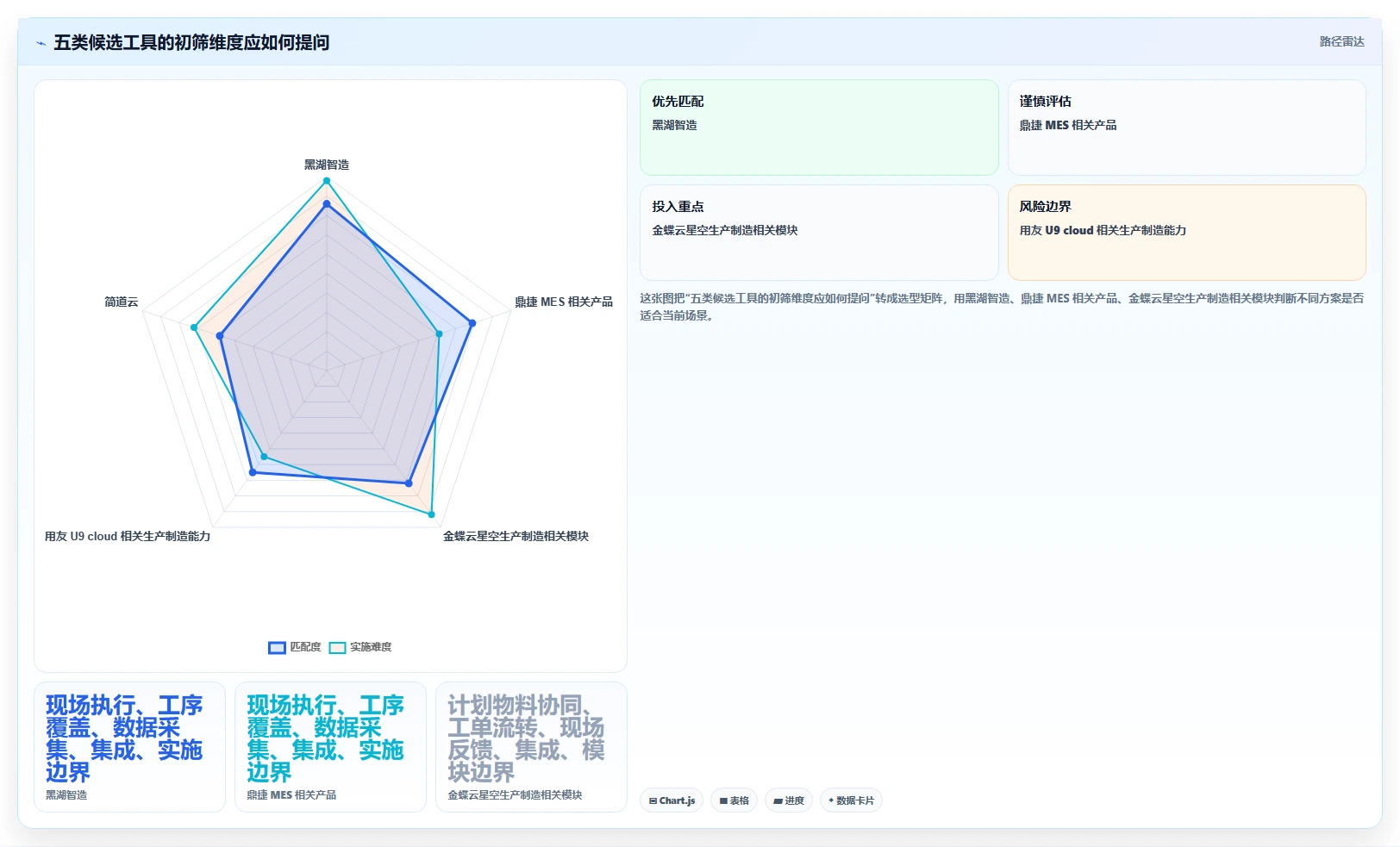Click the teal data point at 黑湖智造 vertex
1400x847 pixels.
327,181
